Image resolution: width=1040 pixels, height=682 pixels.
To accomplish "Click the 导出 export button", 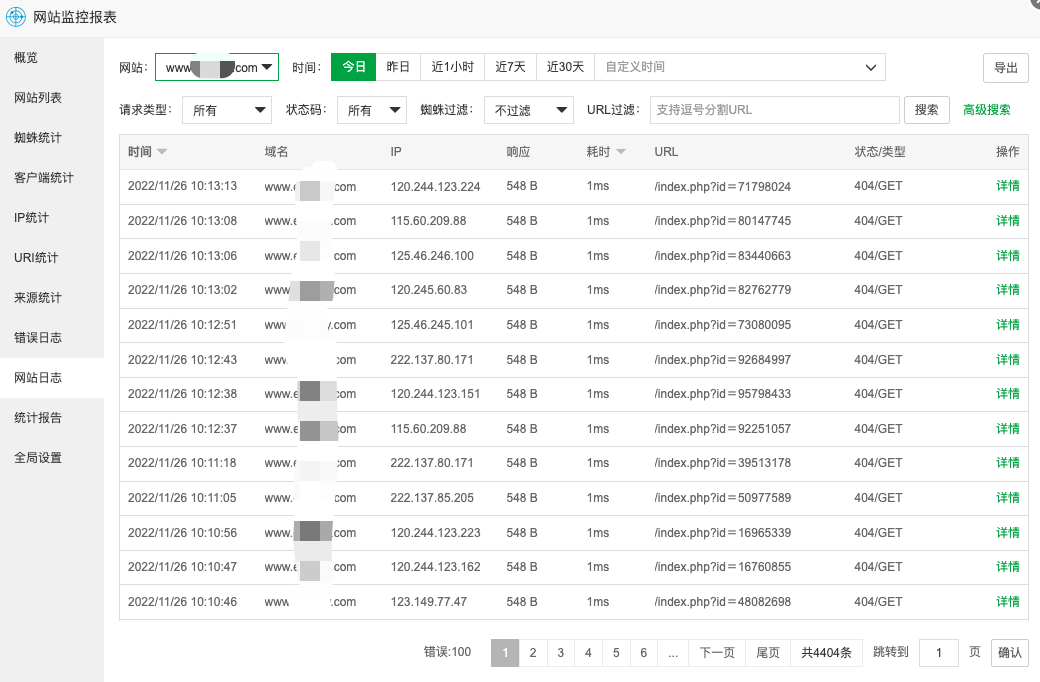I will pyautogui.click(x=1006, y=68).
